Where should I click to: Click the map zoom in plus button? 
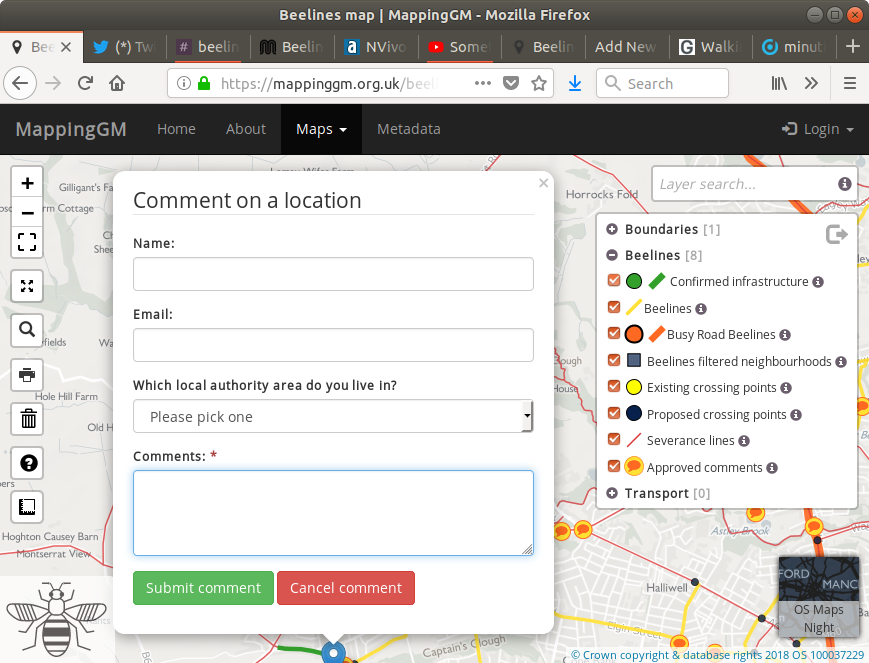[27, 183]
